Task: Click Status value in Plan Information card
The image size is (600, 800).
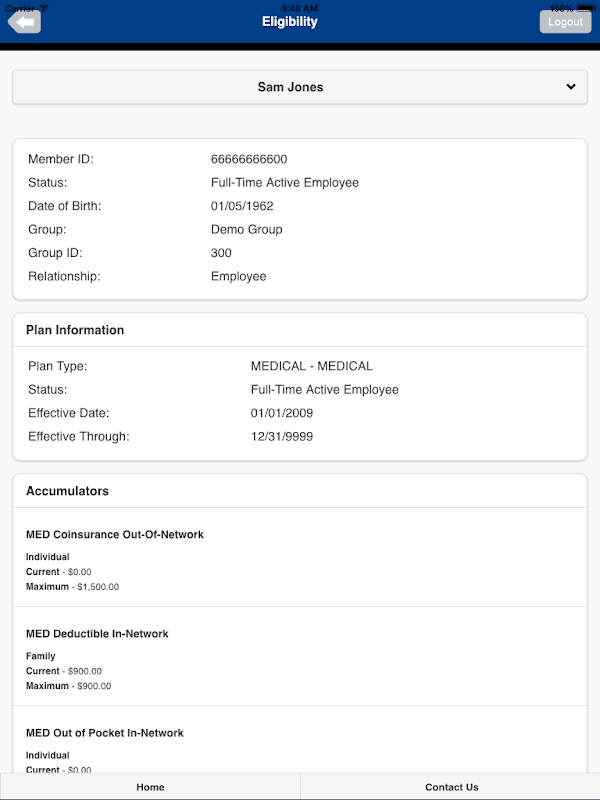Action: coord(324,390)
